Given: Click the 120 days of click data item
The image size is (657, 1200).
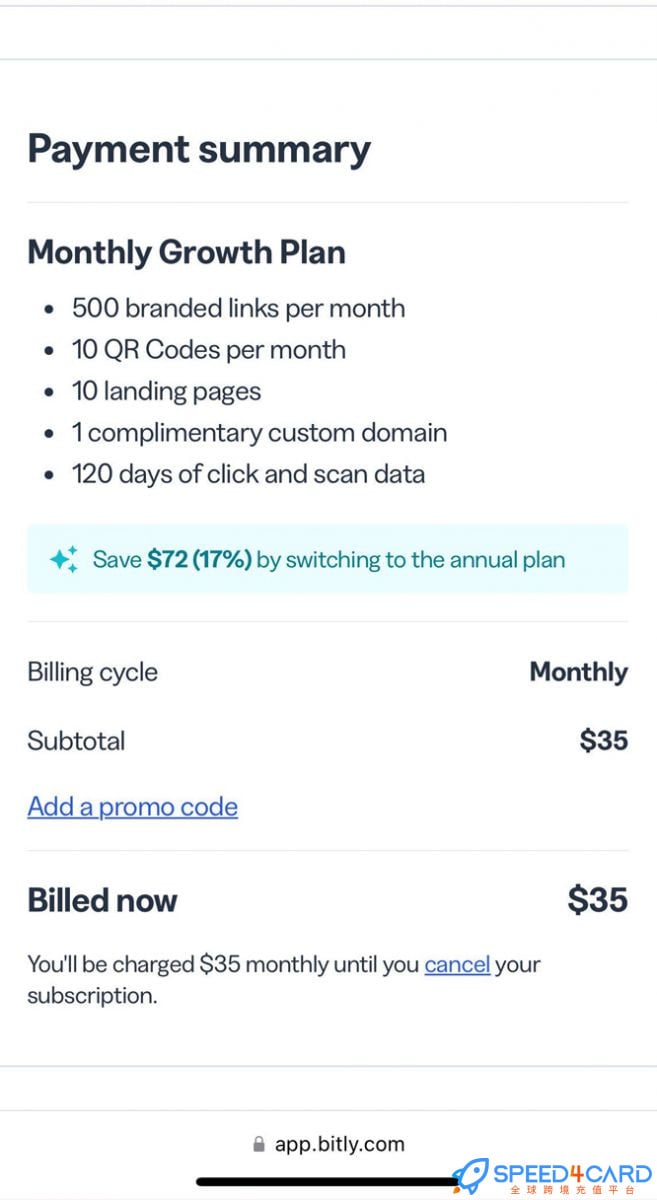Looking at the screenshot, I should coord(248,474).
